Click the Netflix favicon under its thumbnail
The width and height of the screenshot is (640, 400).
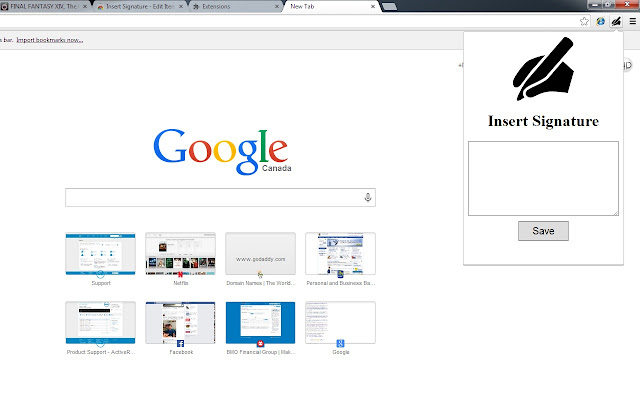coord(180,274)
